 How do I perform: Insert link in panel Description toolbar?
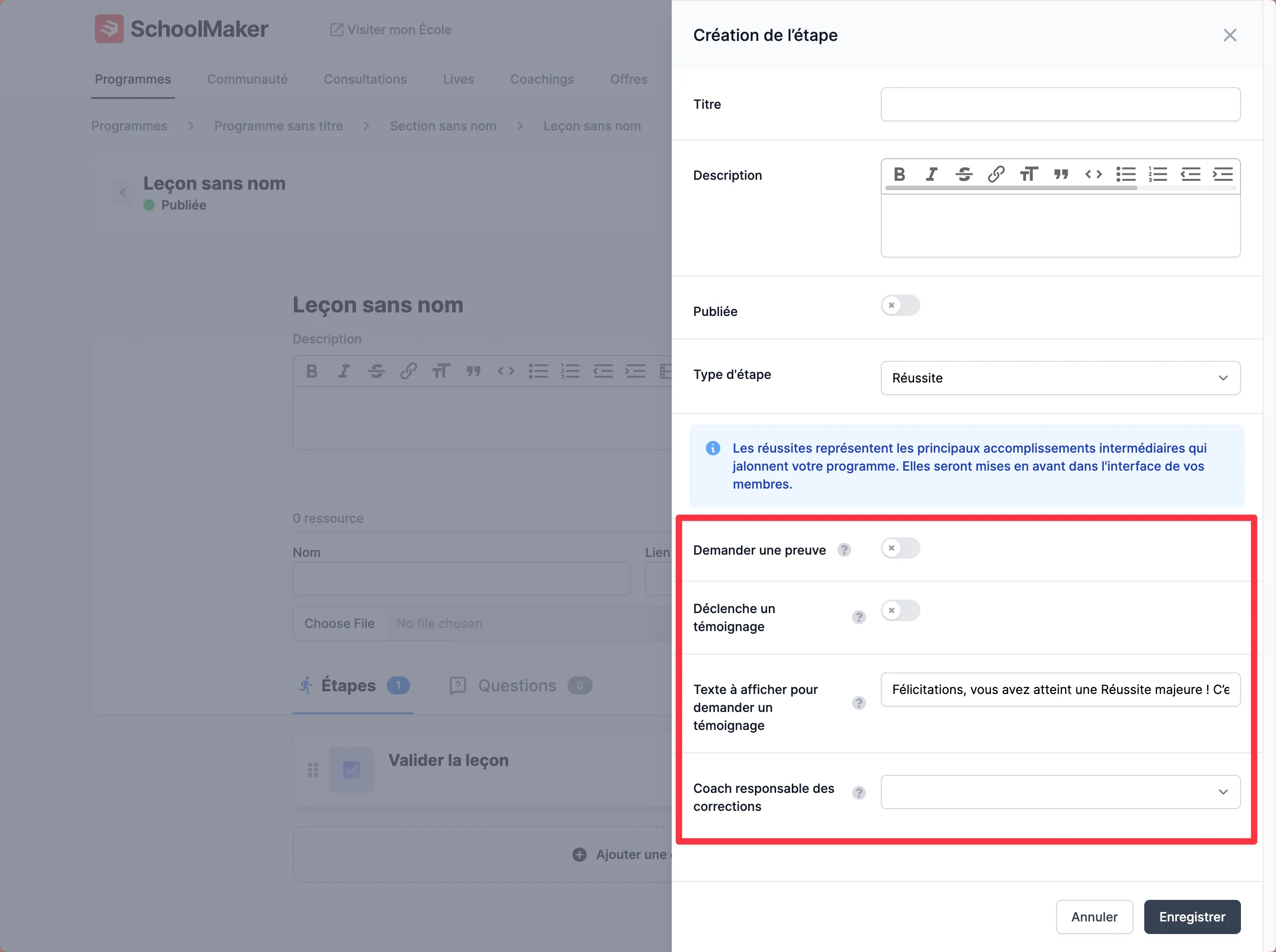[996, 174]
